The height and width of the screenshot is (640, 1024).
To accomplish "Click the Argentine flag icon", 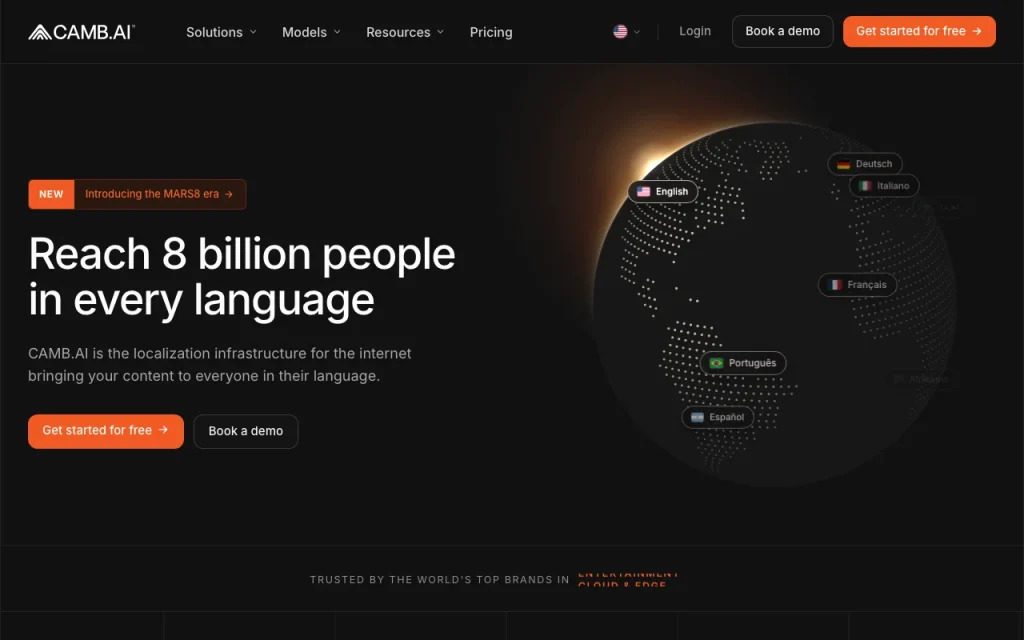I will tap(697, 417).
